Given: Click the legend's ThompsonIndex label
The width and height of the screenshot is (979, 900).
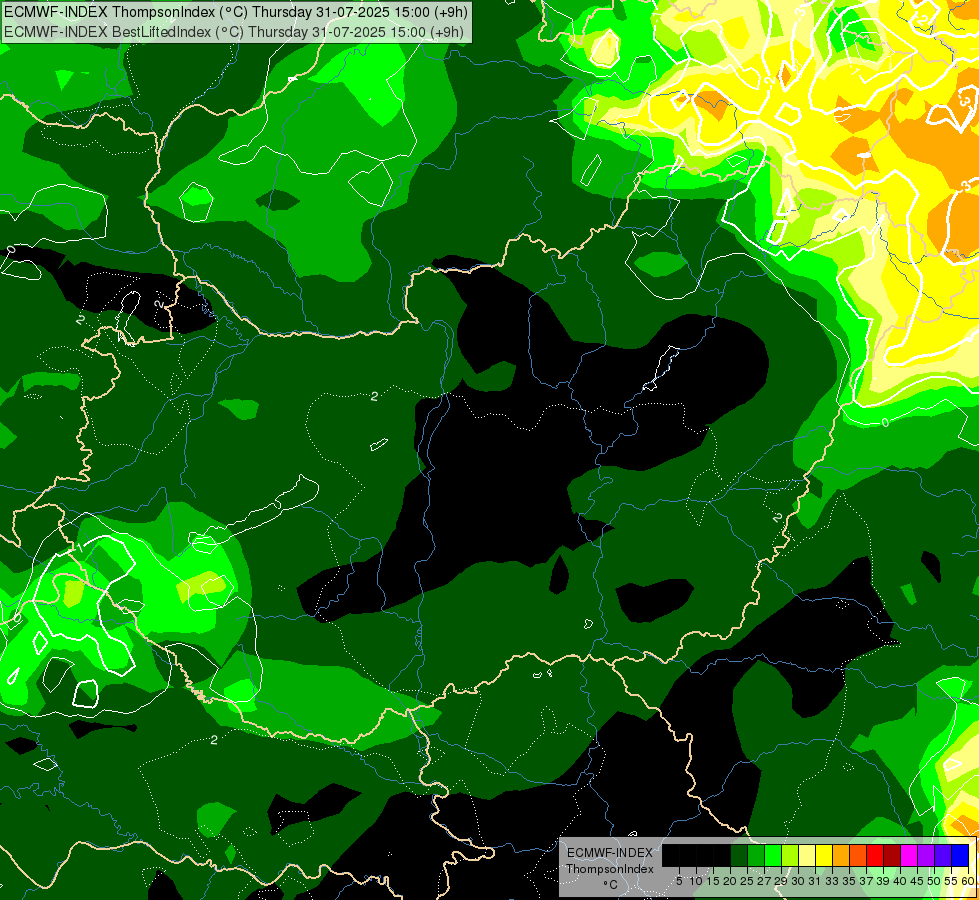Looking at the screenshot, I should (609, 869).
